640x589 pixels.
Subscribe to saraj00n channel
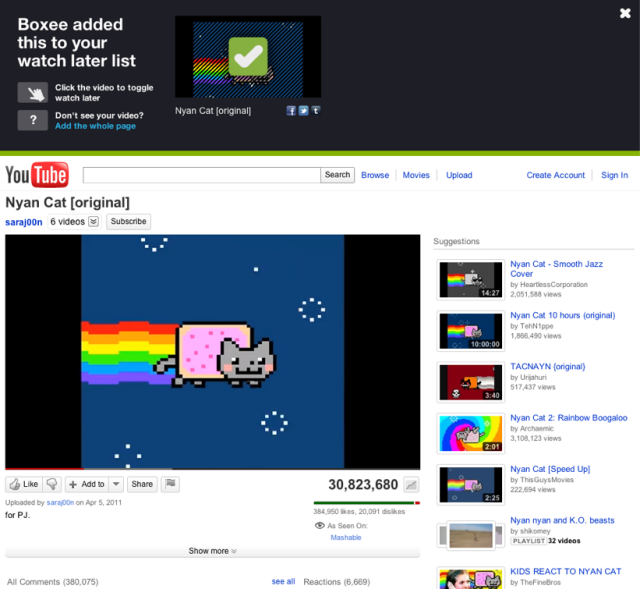click(x=129, y=222)
